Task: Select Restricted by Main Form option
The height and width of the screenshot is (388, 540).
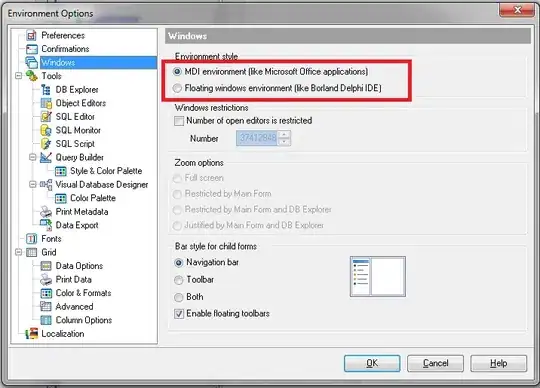Action: tap(177, 194)
